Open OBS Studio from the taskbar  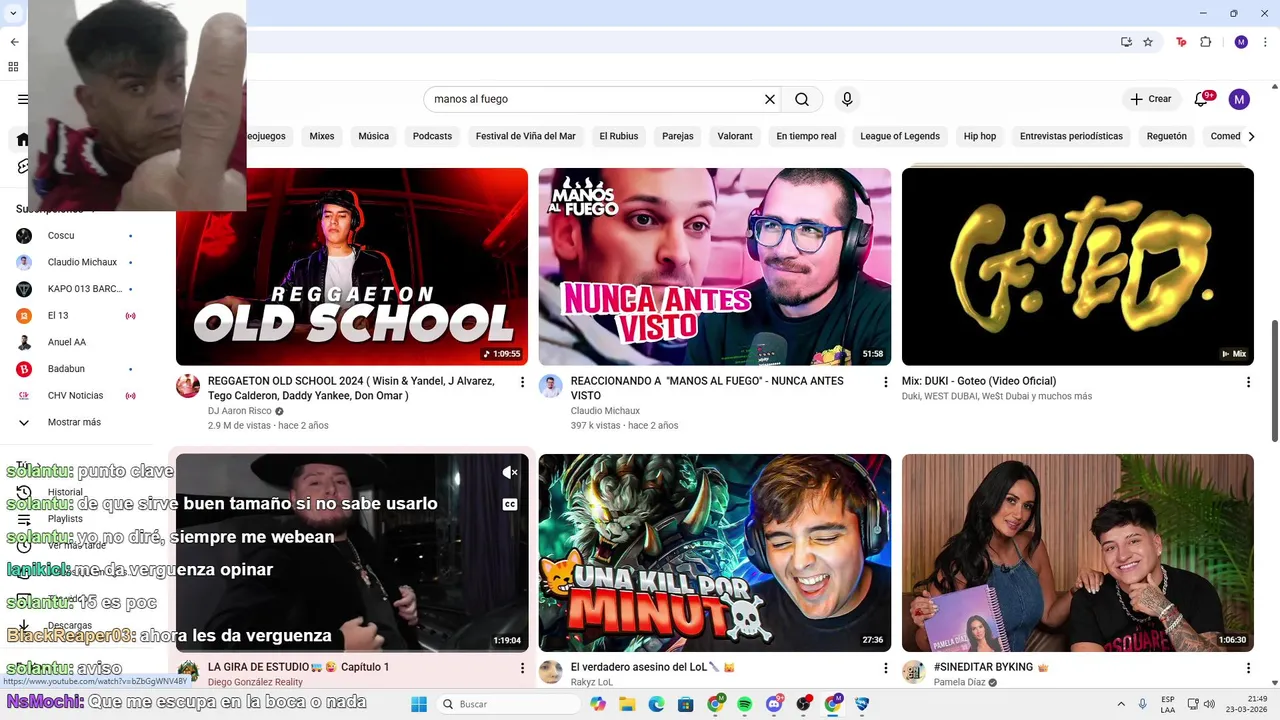(803, 704)
